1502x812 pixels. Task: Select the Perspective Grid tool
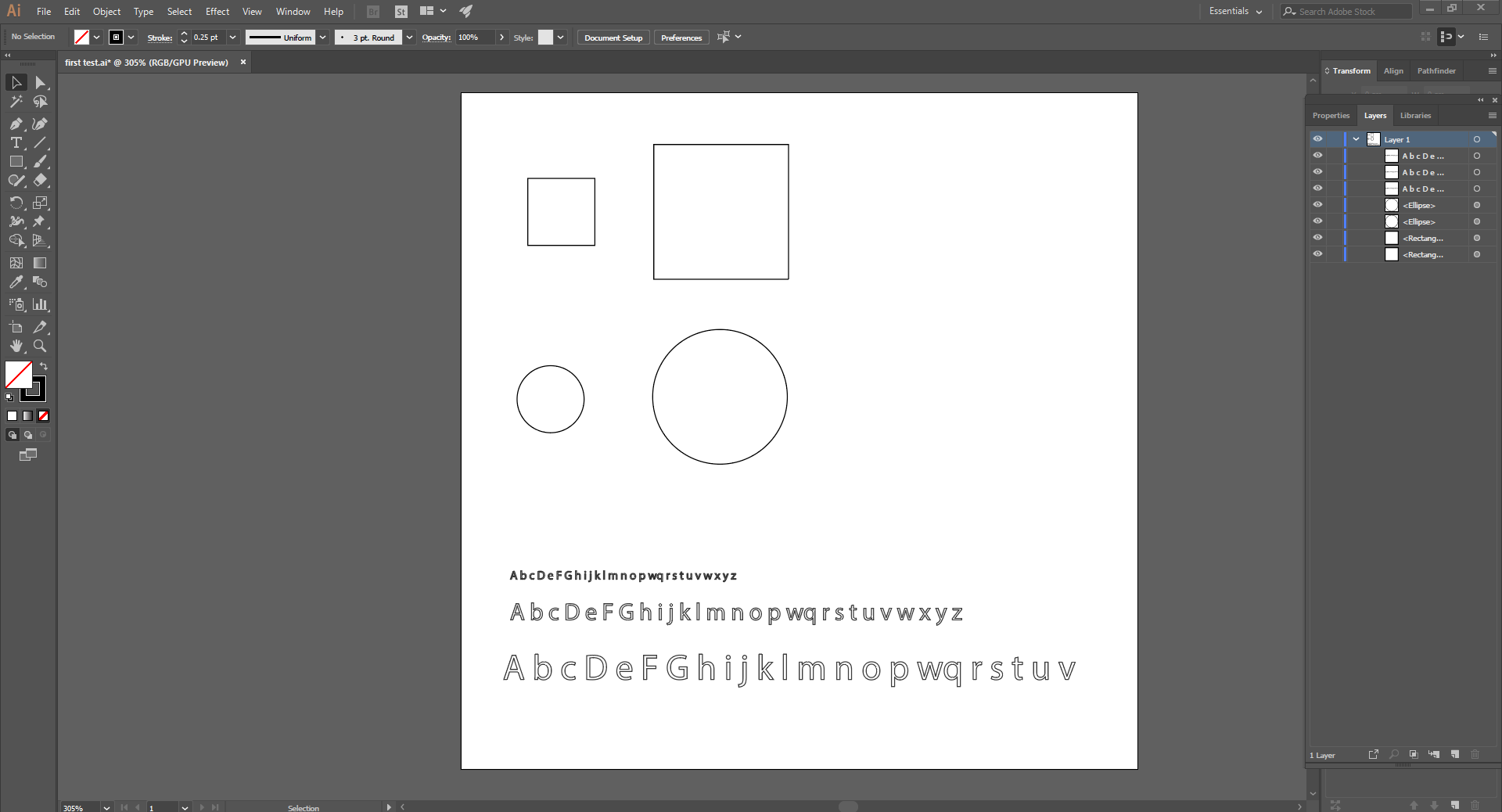pyautogui.click(x=40, y=240)
